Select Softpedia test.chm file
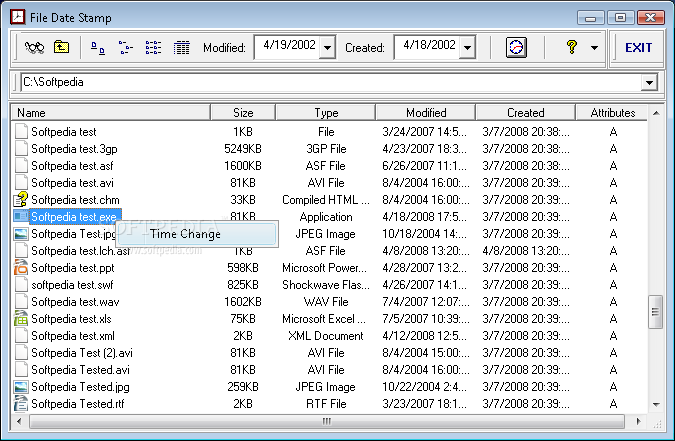Viewport: 675px width, 441px height. click(x=75, y=200)
